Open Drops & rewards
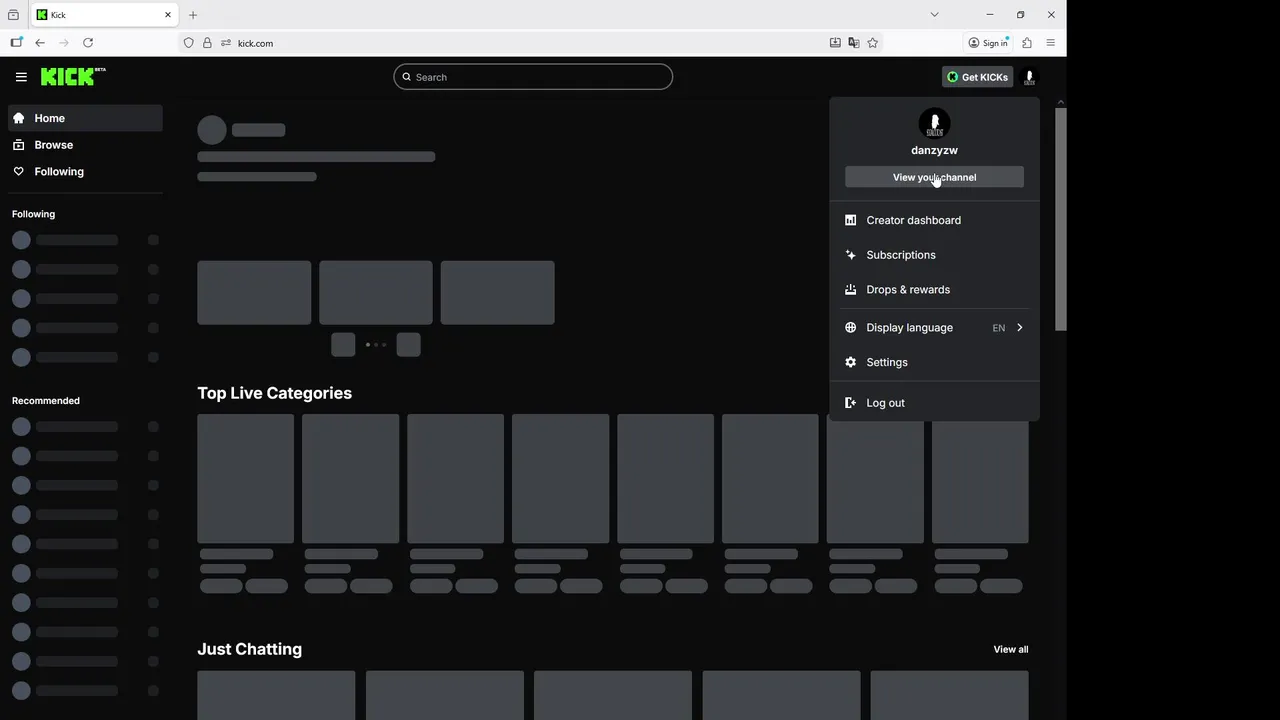The width and height of the screenshot is (1280, 720). point(934,290)
